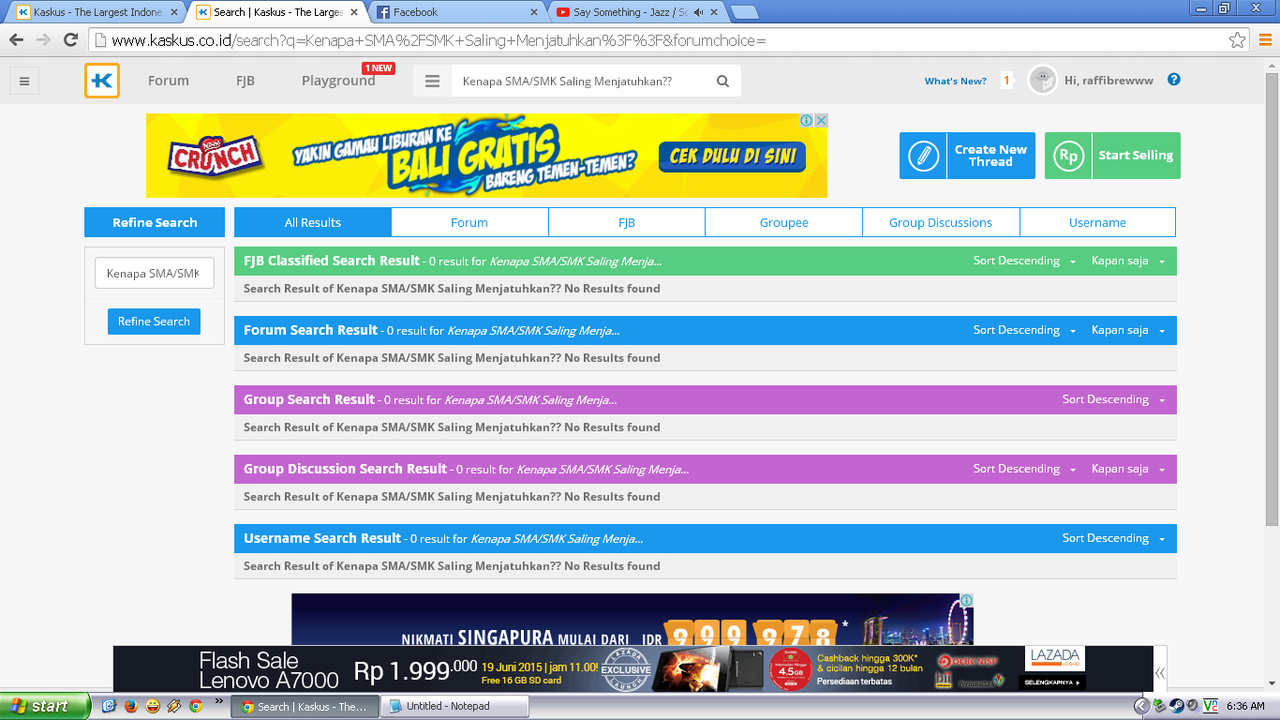Switch to the Username results tab
Image resolution: width=1280 pixels, height=720 pixels.
tap(1097, 222)
